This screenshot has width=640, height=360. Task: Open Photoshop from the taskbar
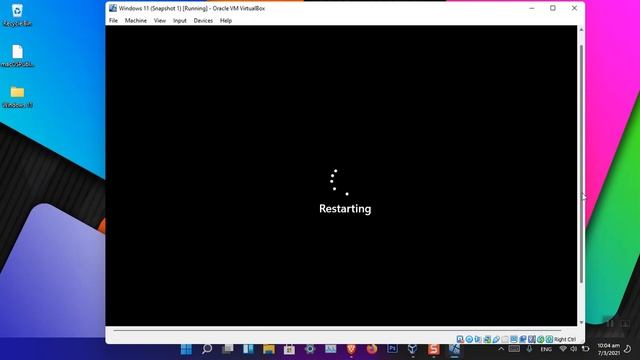tap(392, 349)
